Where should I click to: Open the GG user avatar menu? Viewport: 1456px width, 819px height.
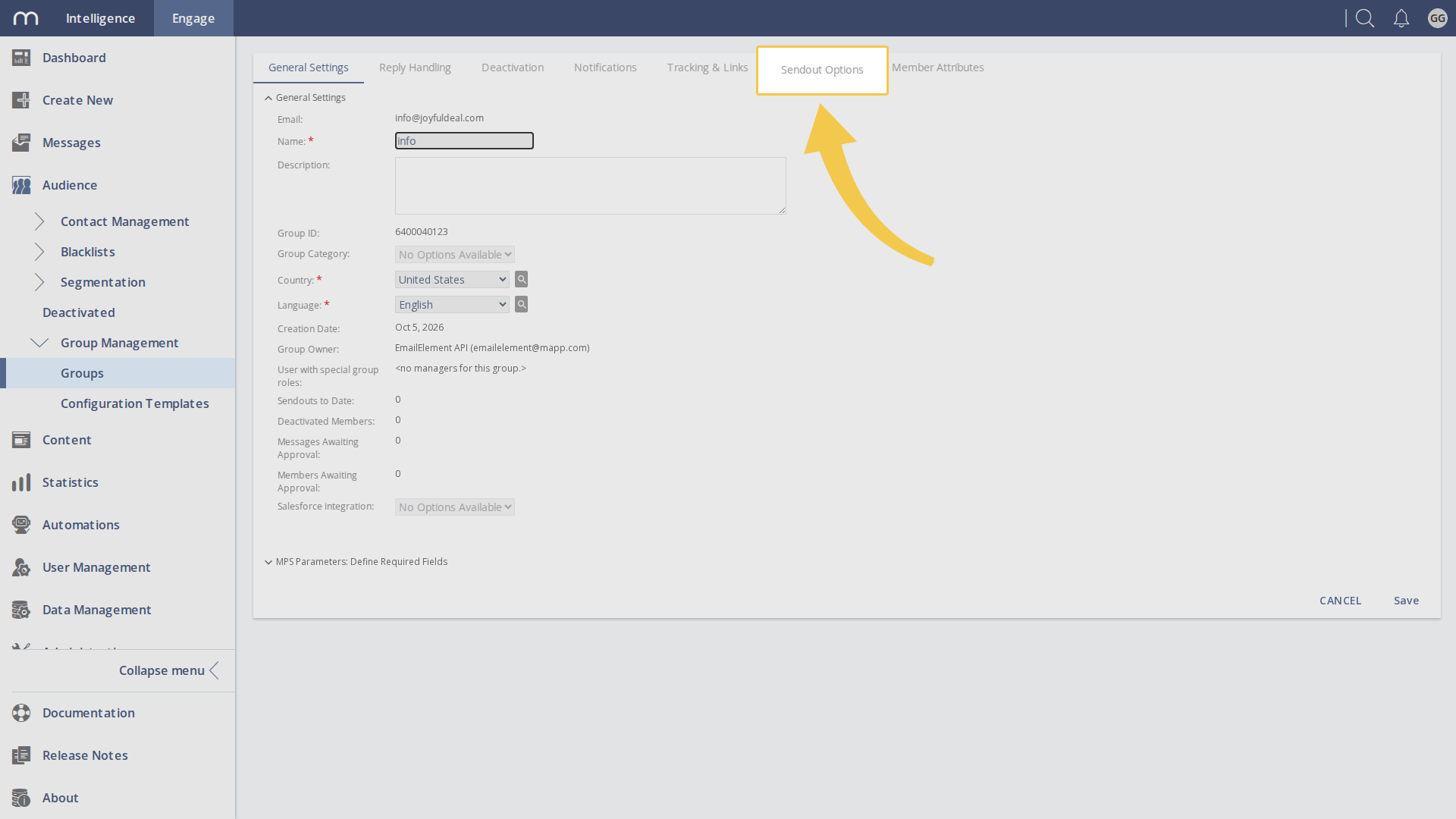pyautogui.click(x=1438, y=18)
